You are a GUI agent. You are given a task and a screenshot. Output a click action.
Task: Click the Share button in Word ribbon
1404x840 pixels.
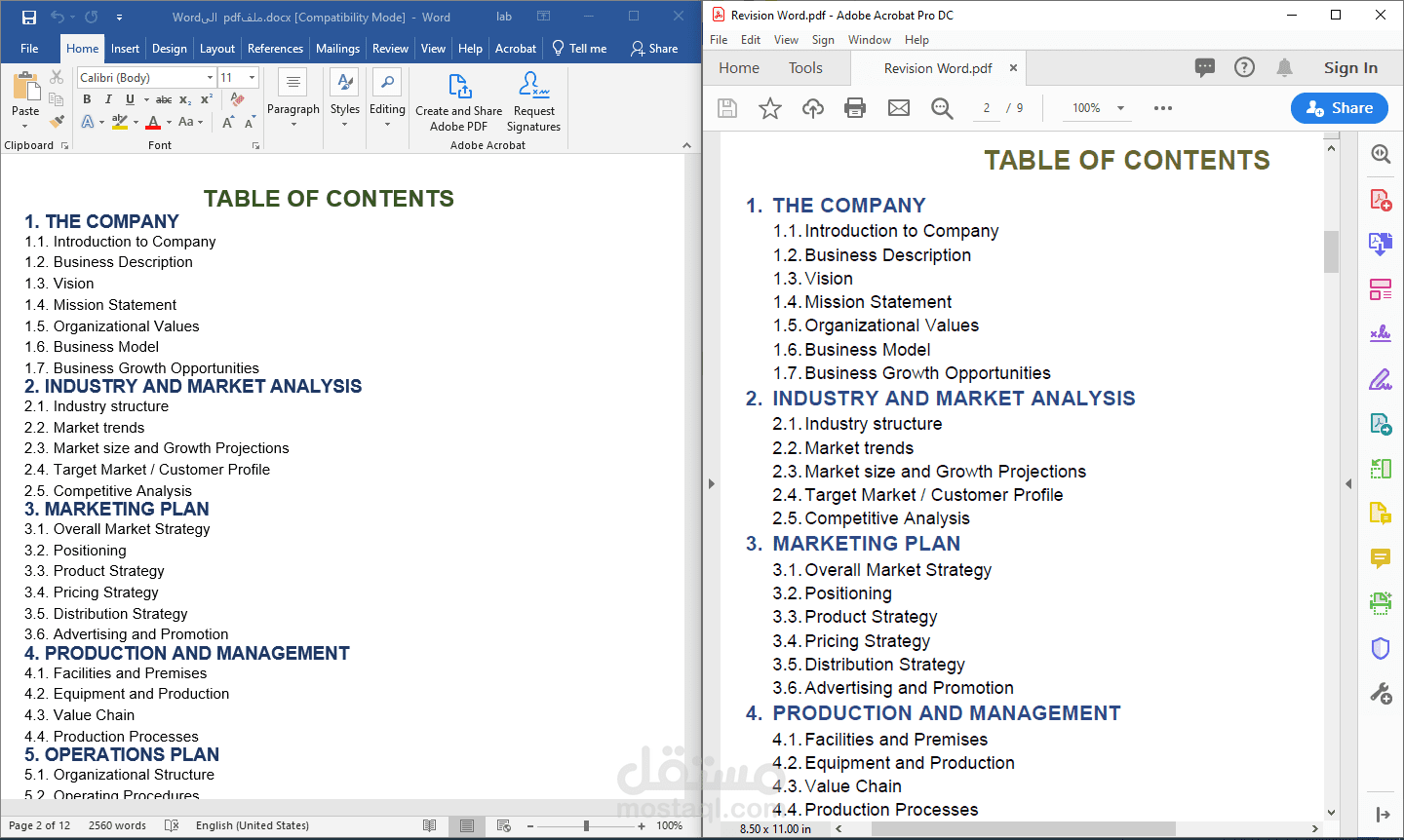[654, 49]
